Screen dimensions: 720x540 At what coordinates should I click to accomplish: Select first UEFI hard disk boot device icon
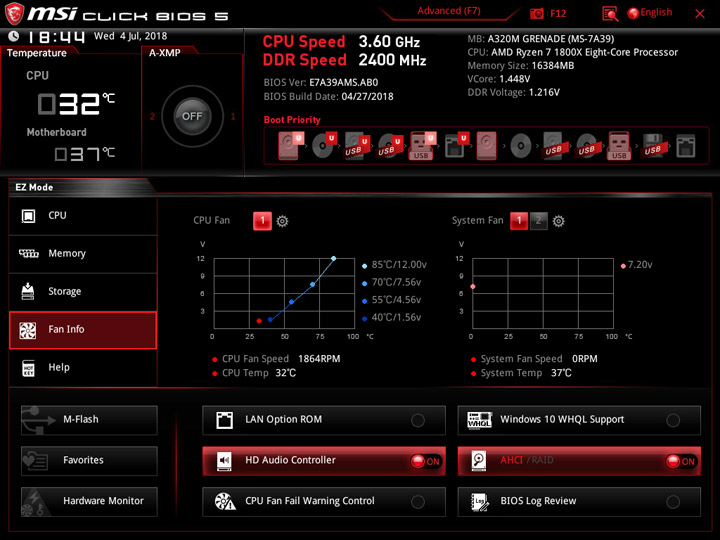click(x=290, y=146)
